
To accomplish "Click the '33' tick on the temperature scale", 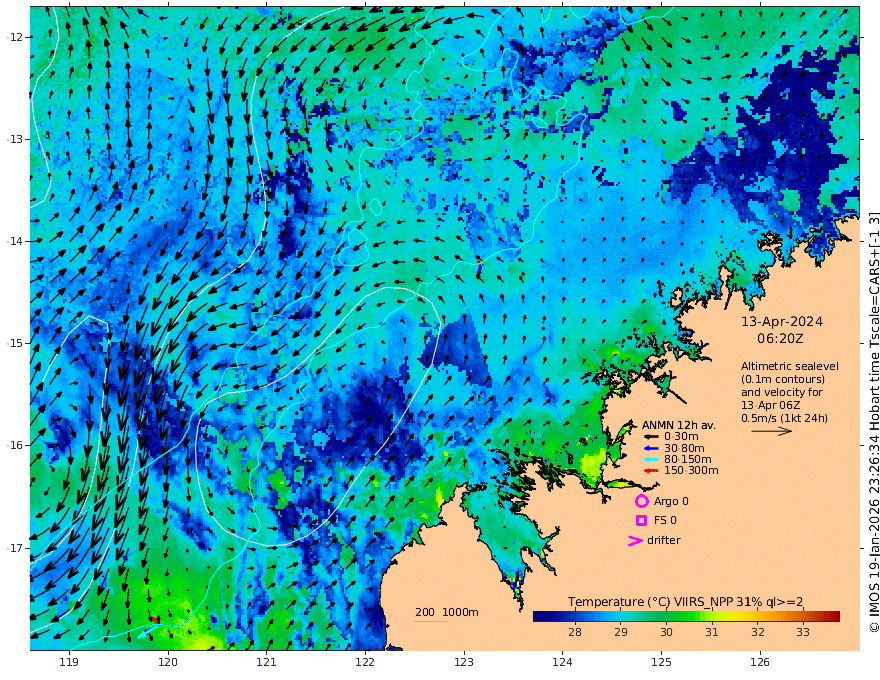I will point(803,632).
